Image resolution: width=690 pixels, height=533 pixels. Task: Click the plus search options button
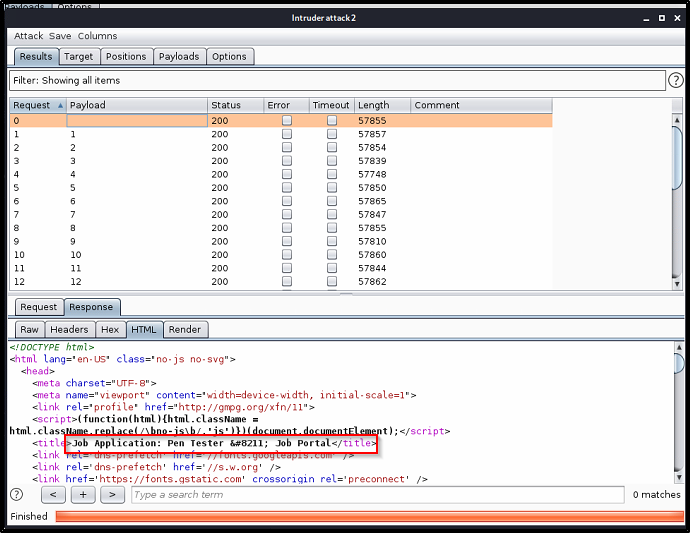pyautogui.click(x=83, y=495)
